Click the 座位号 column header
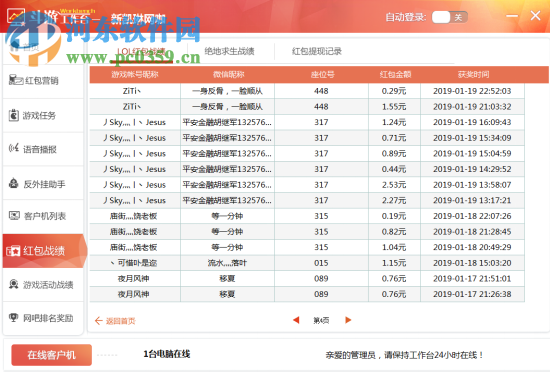This screenshot has width=550, height=375. (322, 74)
